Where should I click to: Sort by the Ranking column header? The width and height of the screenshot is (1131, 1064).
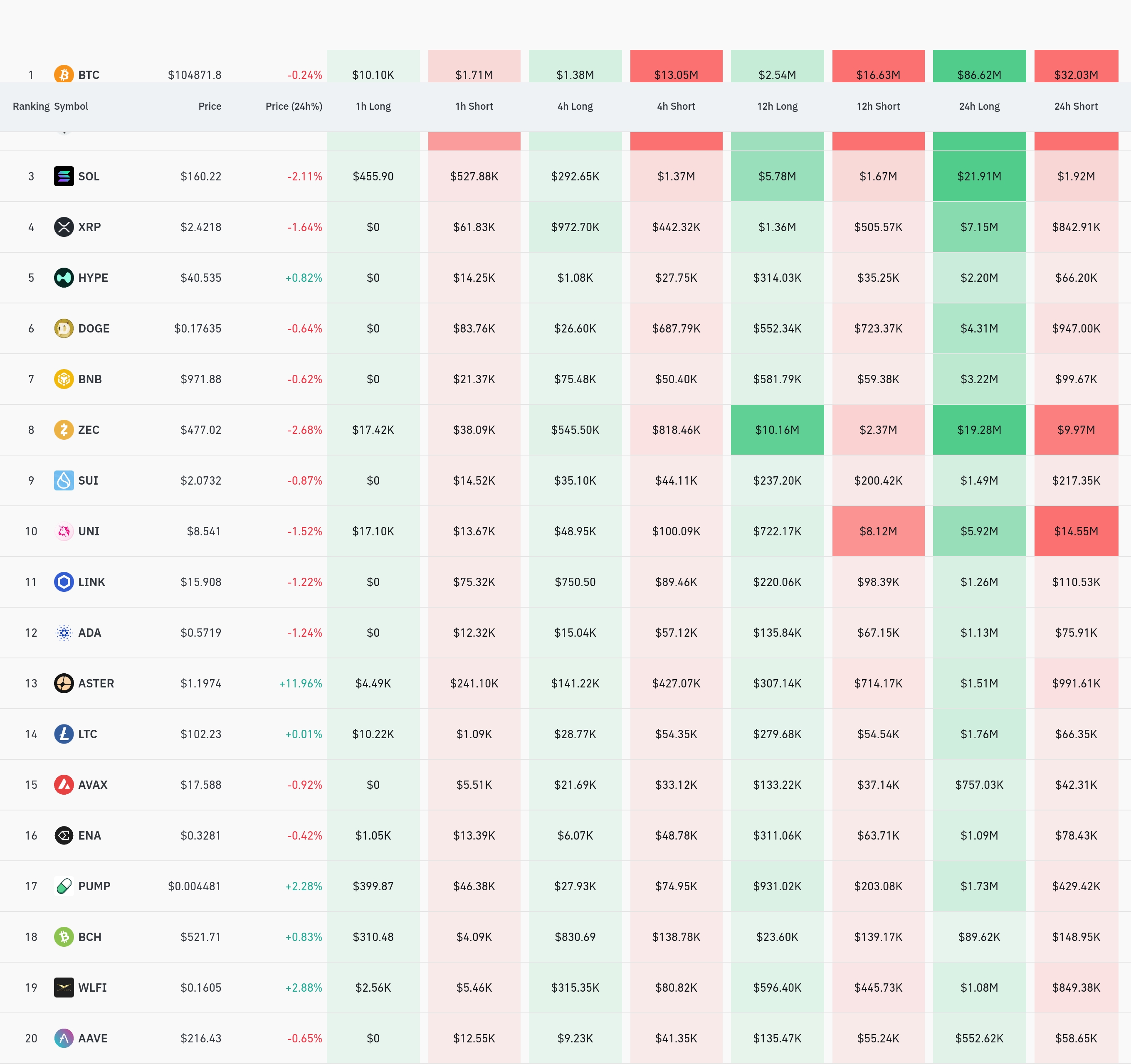[31, 106]
